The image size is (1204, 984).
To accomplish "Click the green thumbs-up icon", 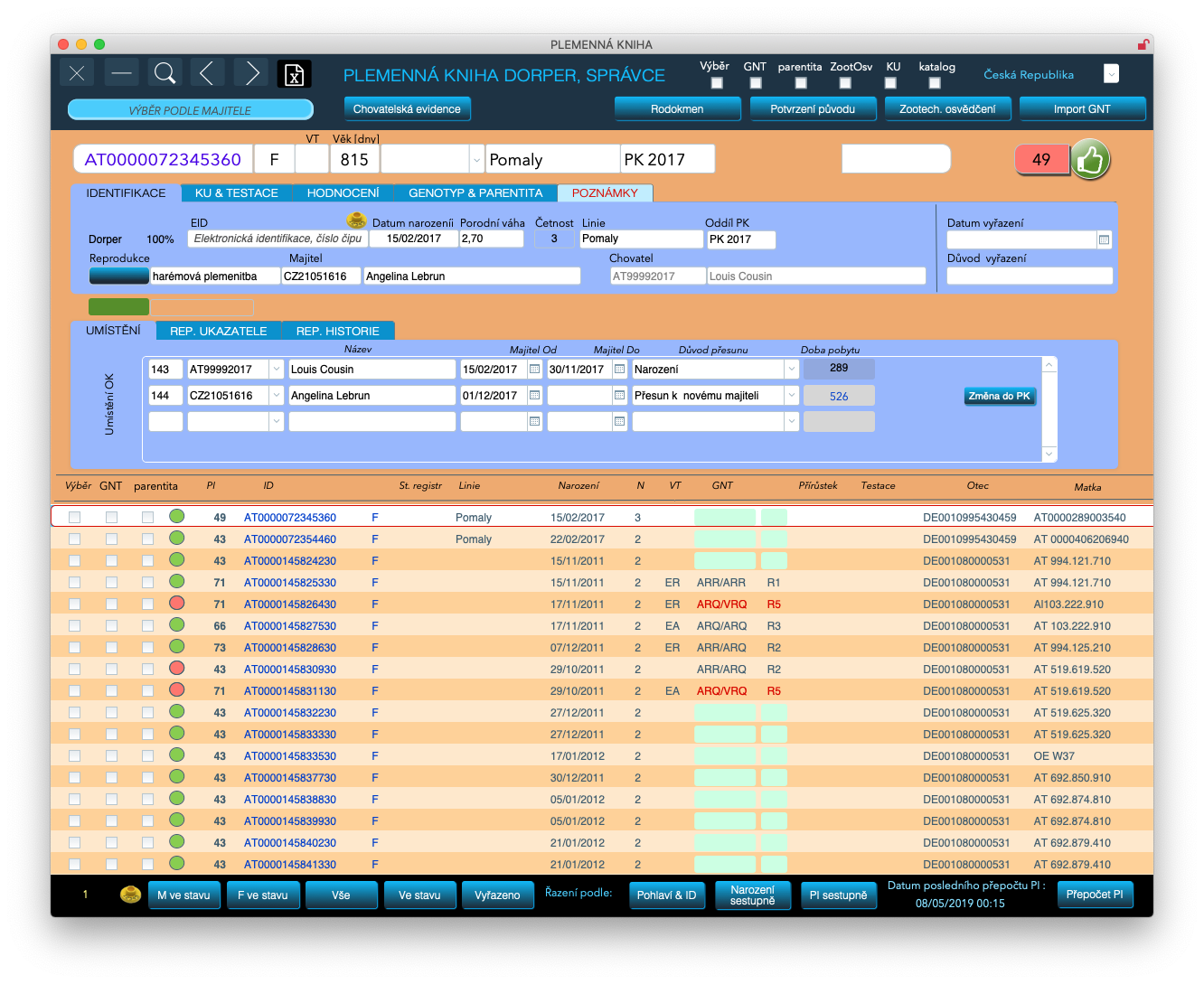I will tap(1090, 160).
